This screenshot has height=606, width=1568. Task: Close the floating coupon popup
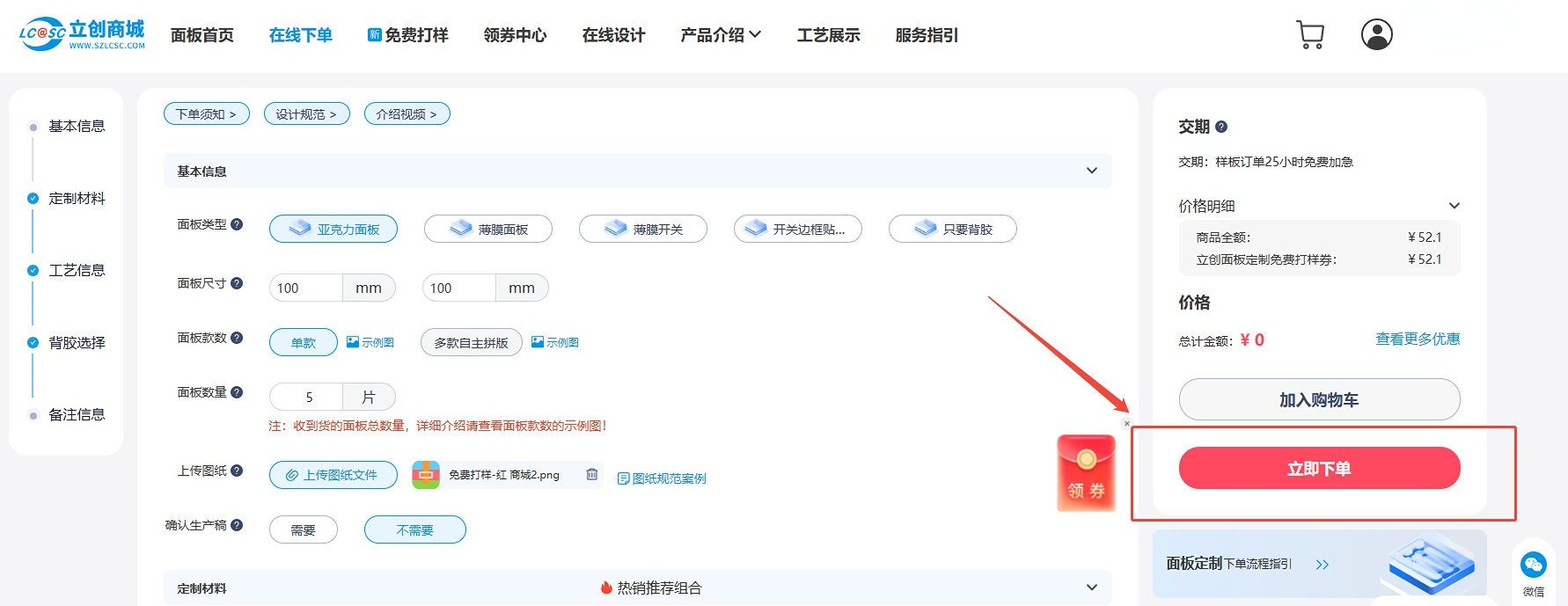1126,424
